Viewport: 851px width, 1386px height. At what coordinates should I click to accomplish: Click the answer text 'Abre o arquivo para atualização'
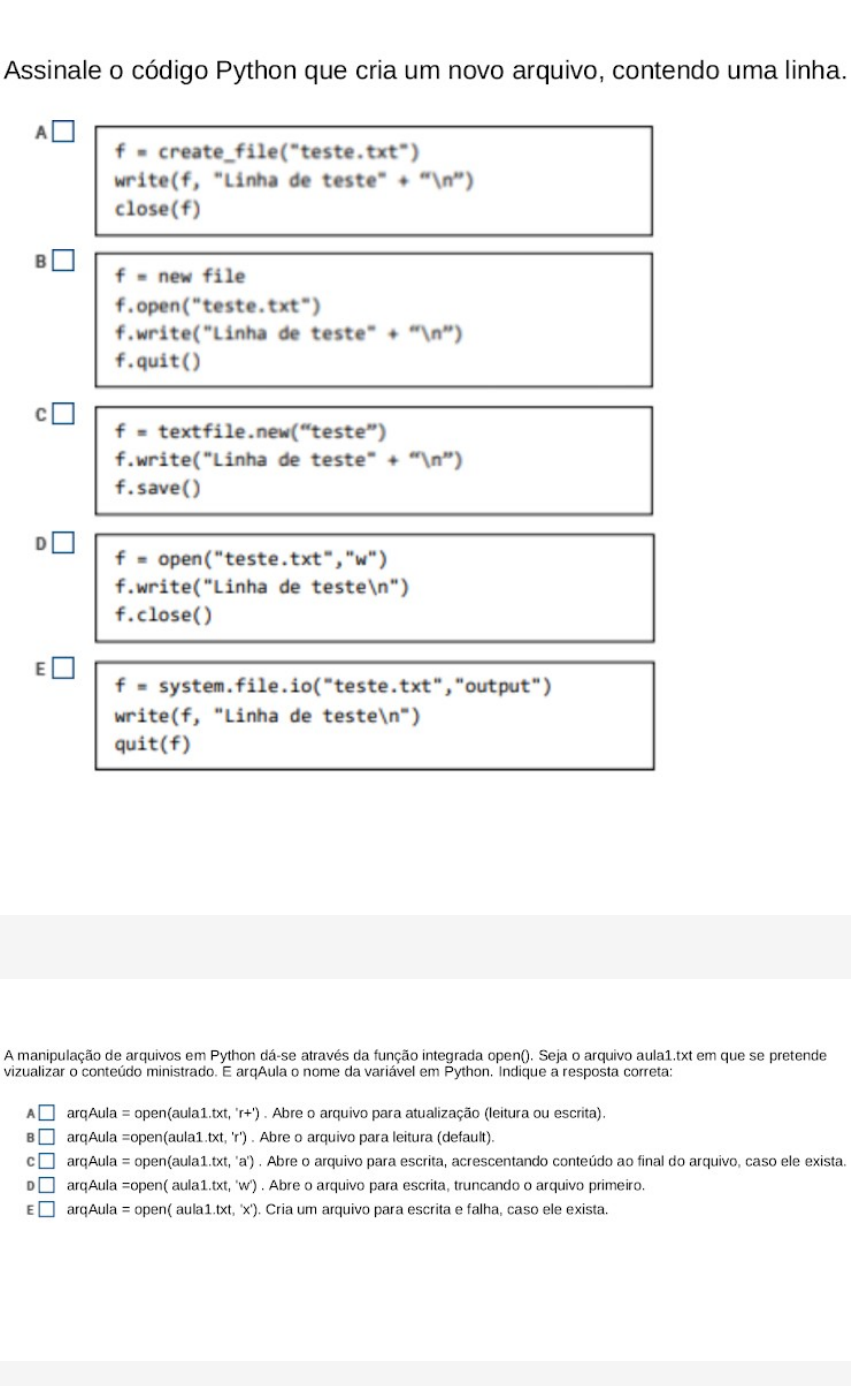point(440,1113)
